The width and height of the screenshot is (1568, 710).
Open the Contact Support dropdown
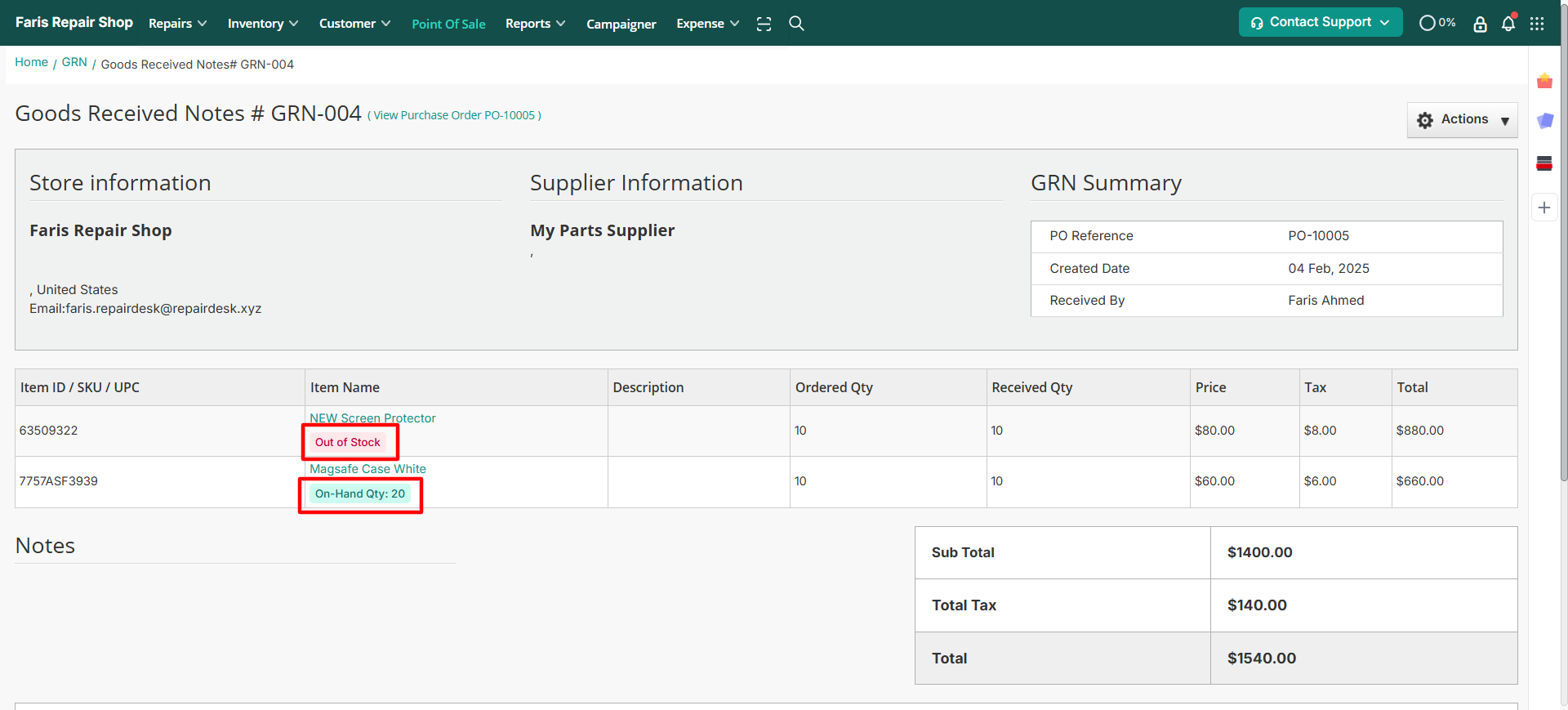click(1321, 22)
